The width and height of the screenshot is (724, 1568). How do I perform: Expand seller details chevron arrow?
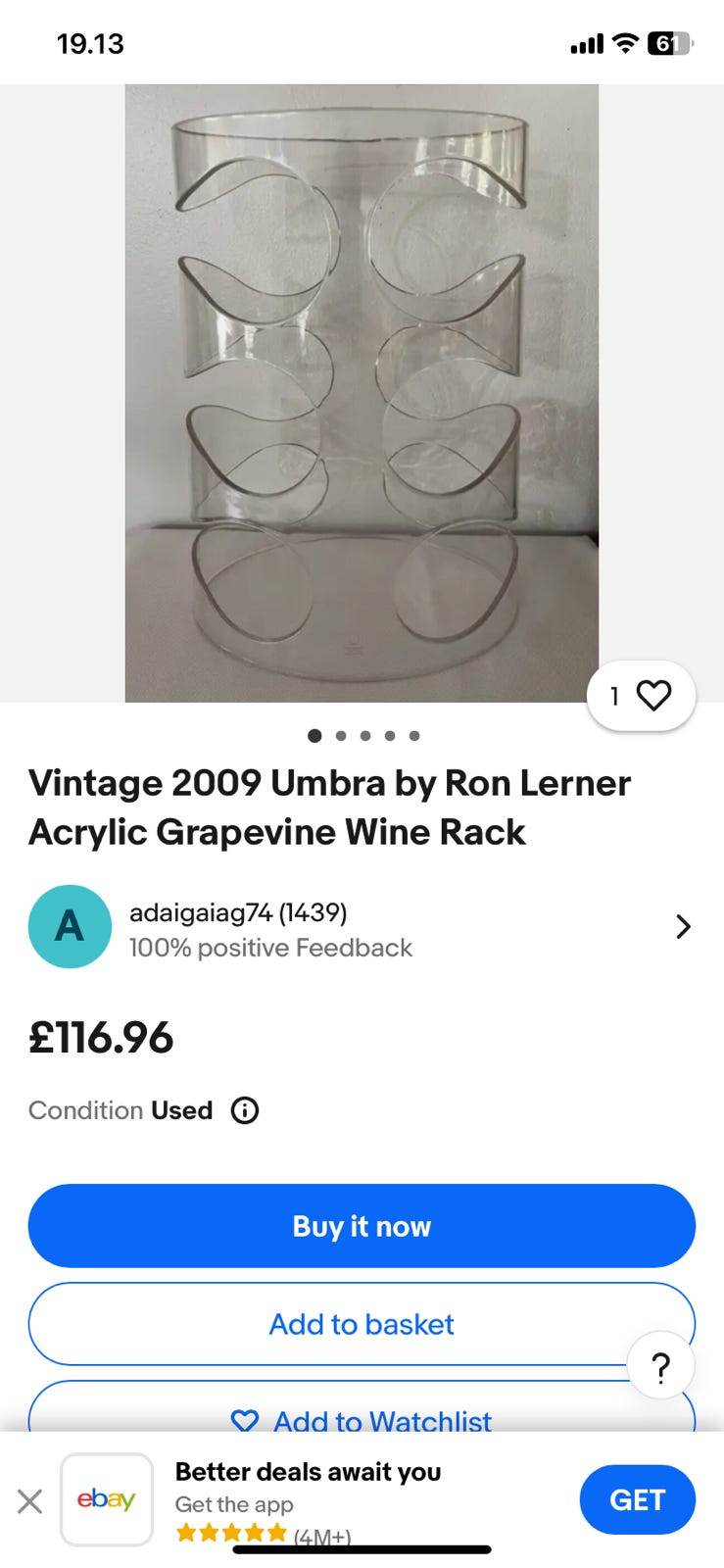[x=683, y=926]
